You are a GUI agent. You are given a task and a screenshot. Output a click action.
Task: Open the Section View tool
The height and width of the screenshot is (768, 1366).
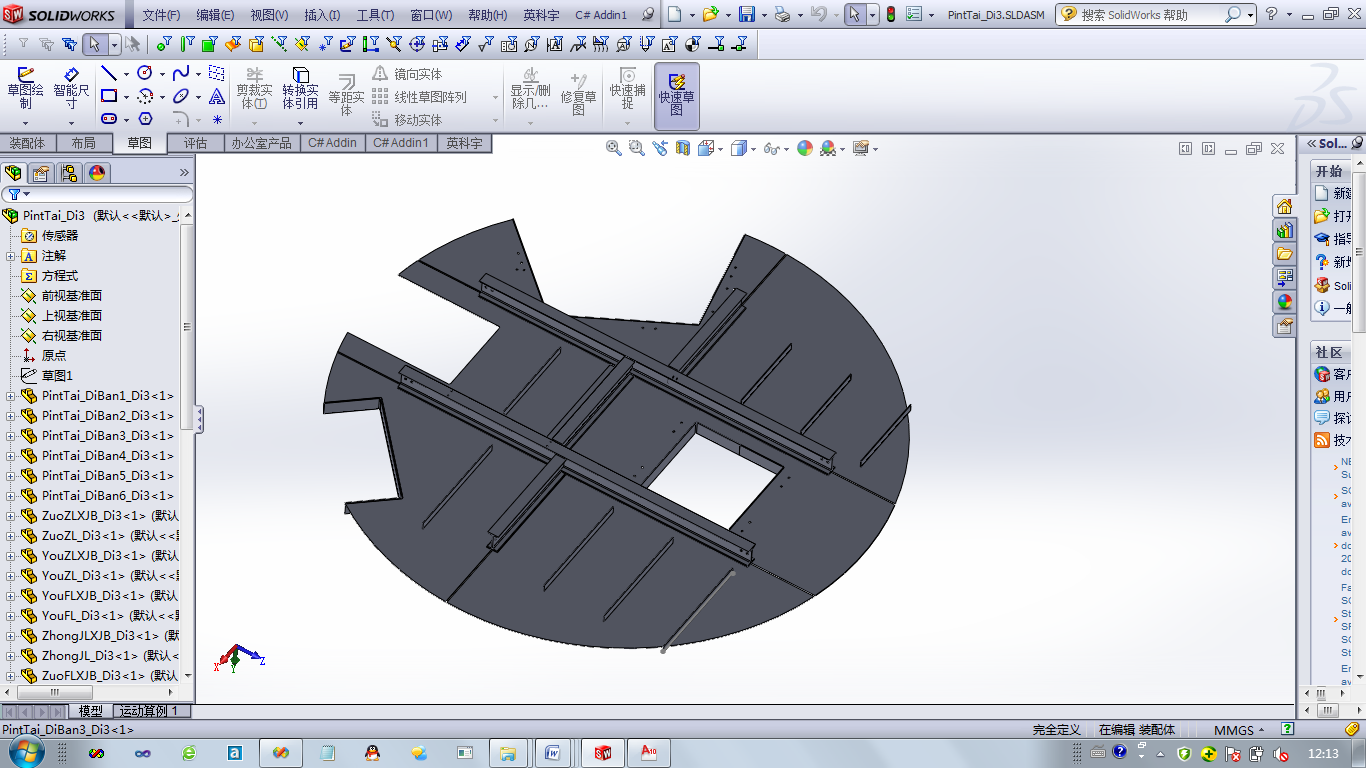click(683, 148)
